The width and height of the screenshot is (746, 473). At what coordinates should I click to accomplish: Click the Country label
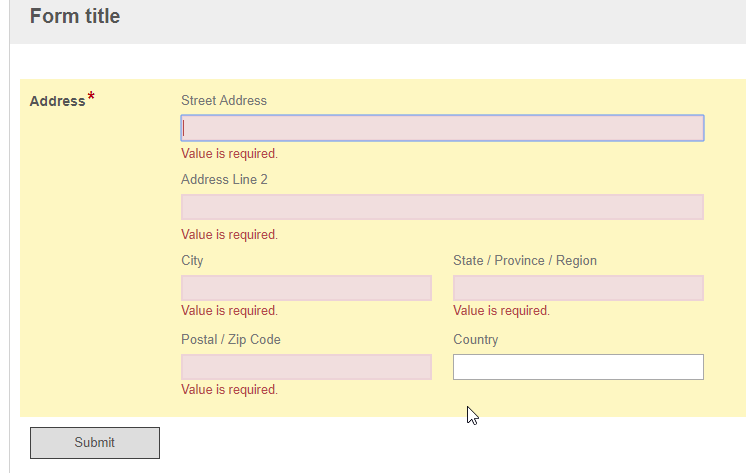pyautogui.click(x=475, y=340)
